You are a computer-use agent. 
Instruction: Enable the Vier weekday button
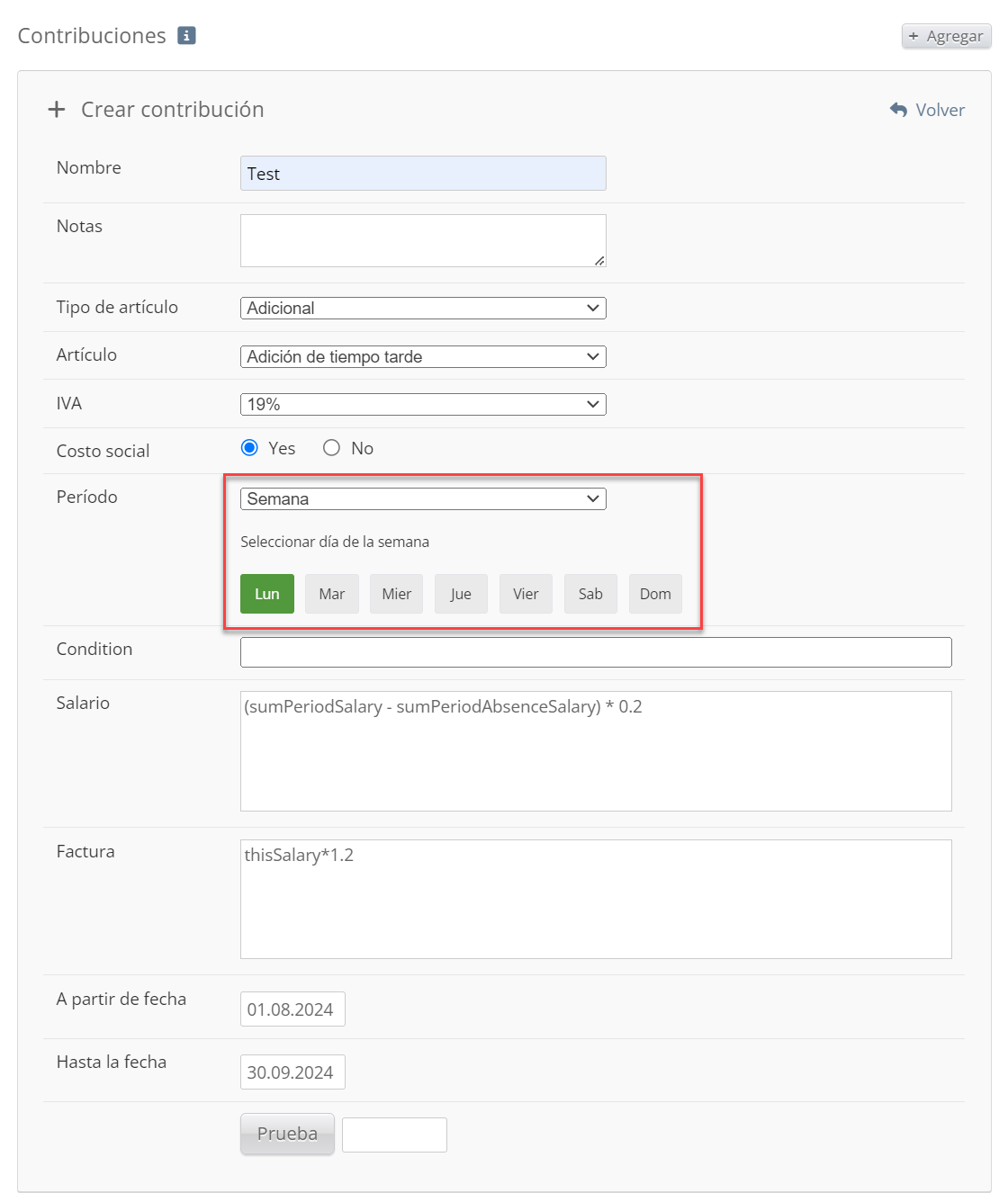526,594
